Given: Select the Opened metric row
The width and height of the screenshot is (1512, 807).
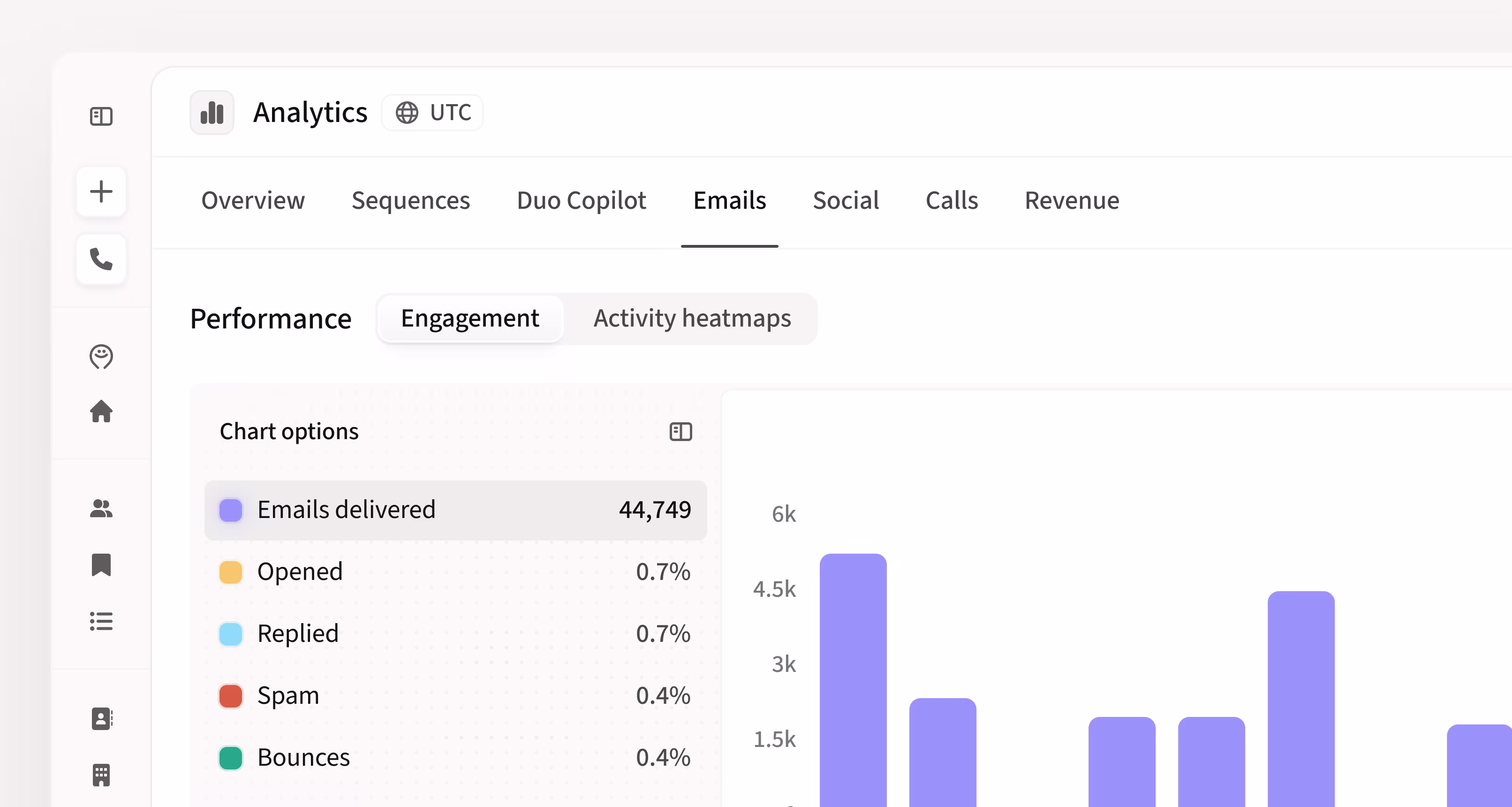Looking at the screenshot, I should click(455, 571).
